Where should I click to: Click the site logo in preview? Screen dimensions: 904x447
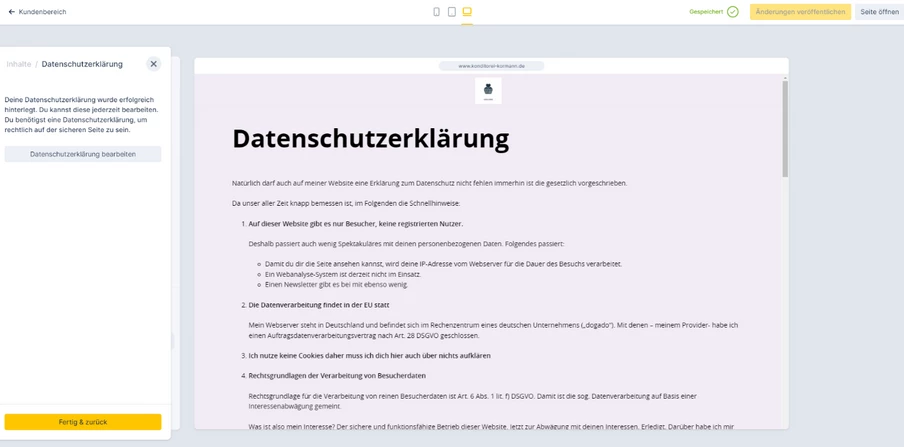tap(488, 91)
